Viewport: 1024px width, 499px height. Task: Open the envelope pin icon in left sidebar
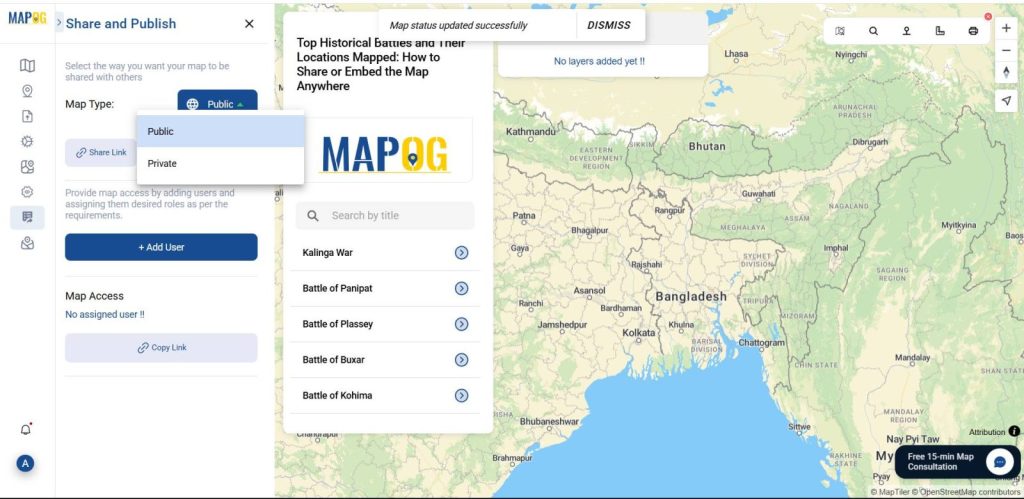click(27, 243)
